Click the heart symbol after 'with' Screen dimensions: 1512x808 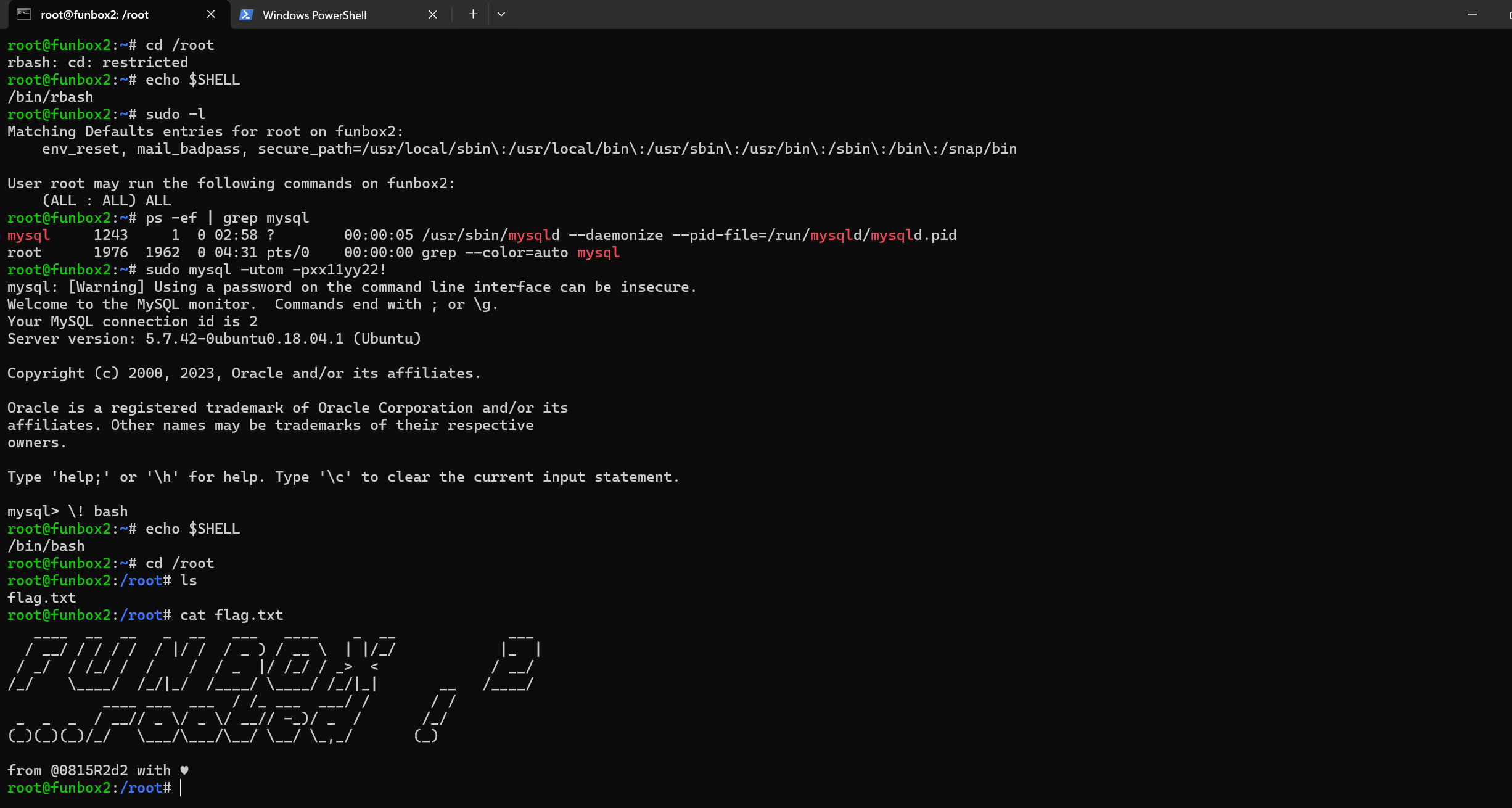[x=184, y=770]
